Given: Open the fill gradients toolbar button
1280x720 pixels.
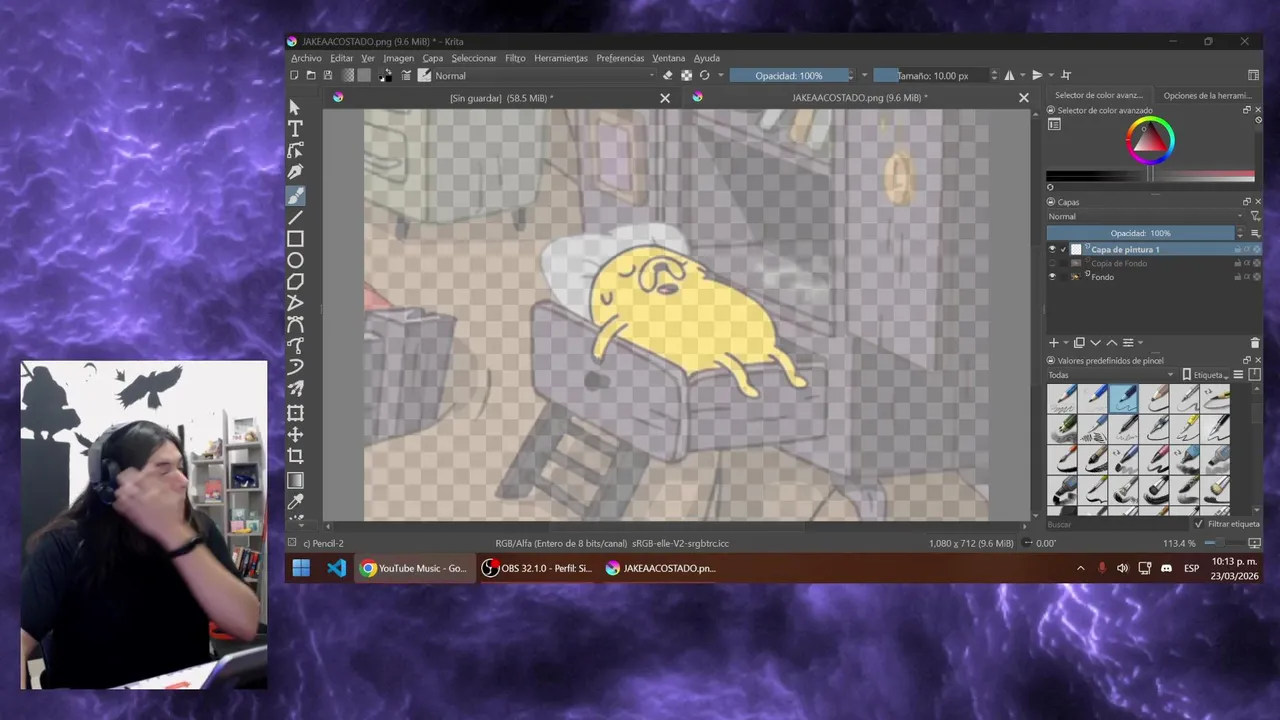Looking at the screenshot, I should [x=348, y=75].
